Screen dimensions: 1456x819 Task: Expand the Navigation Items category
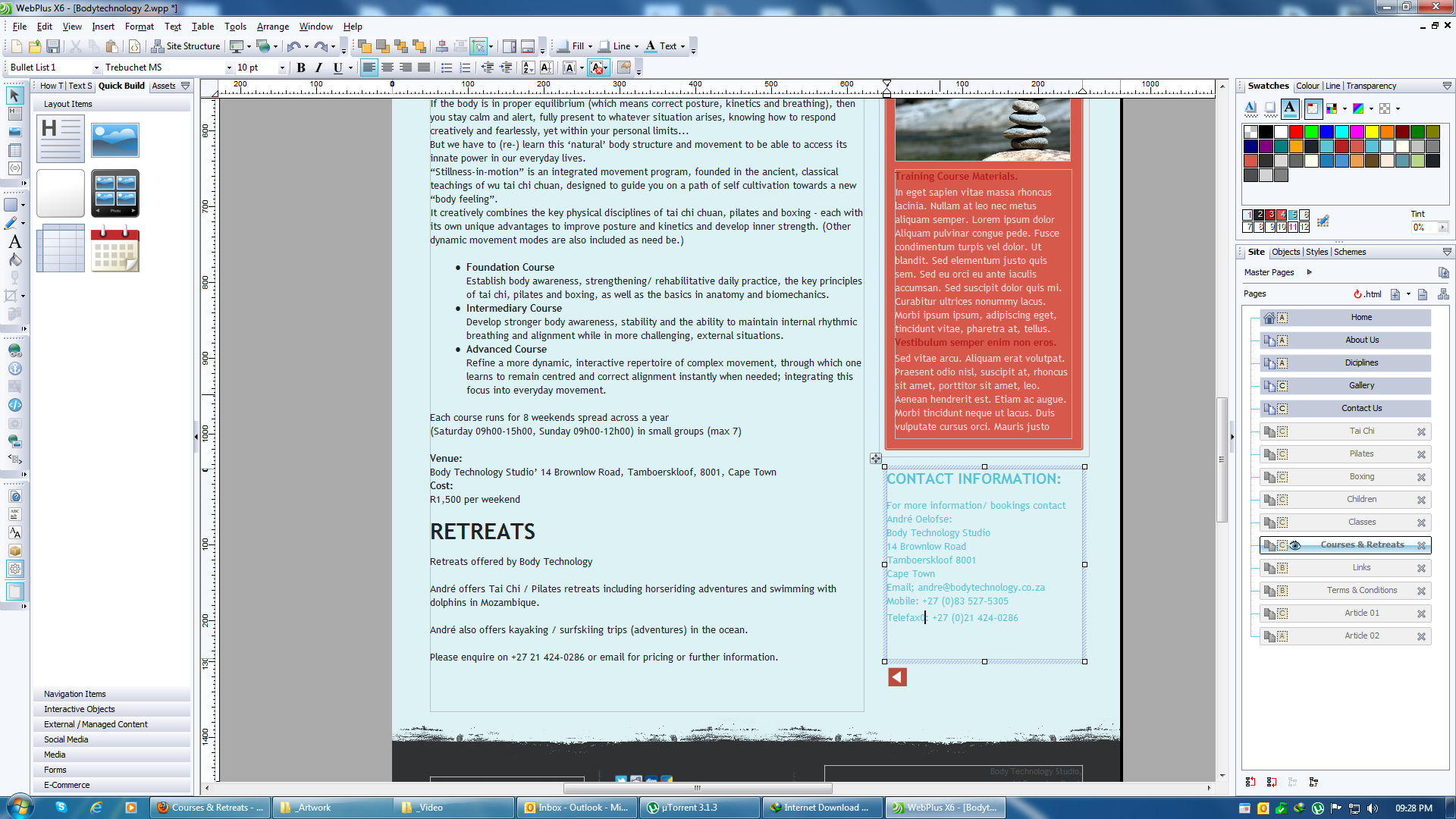point(75,694)
